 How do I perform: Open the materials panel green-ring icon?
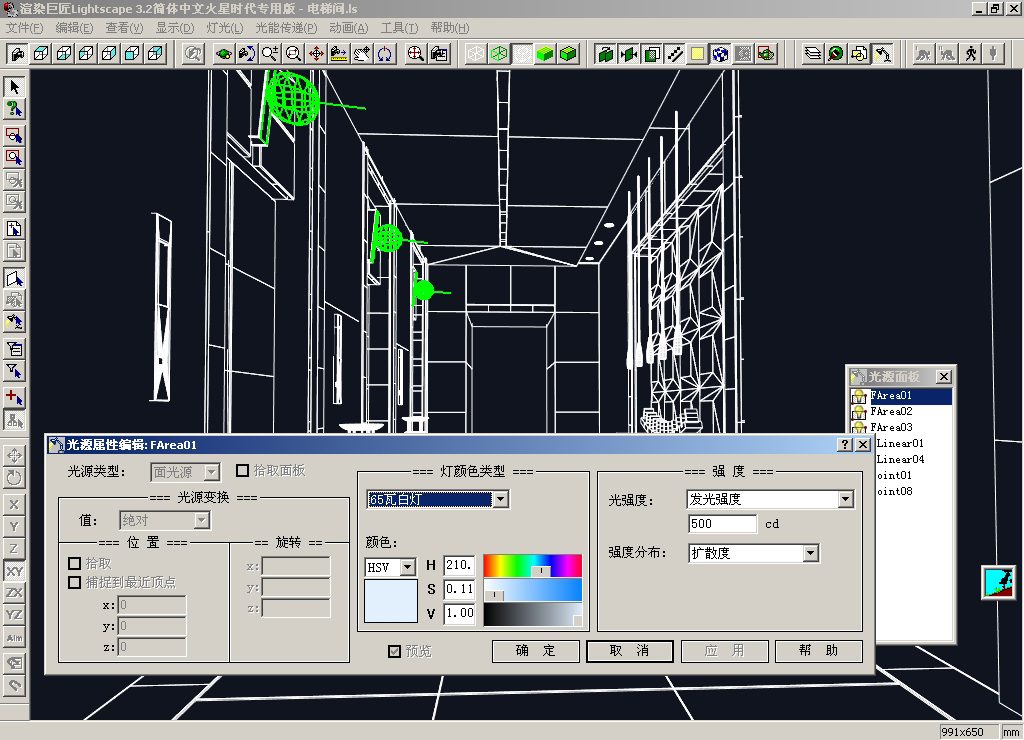pyautogui.click(x=835, y=54)
